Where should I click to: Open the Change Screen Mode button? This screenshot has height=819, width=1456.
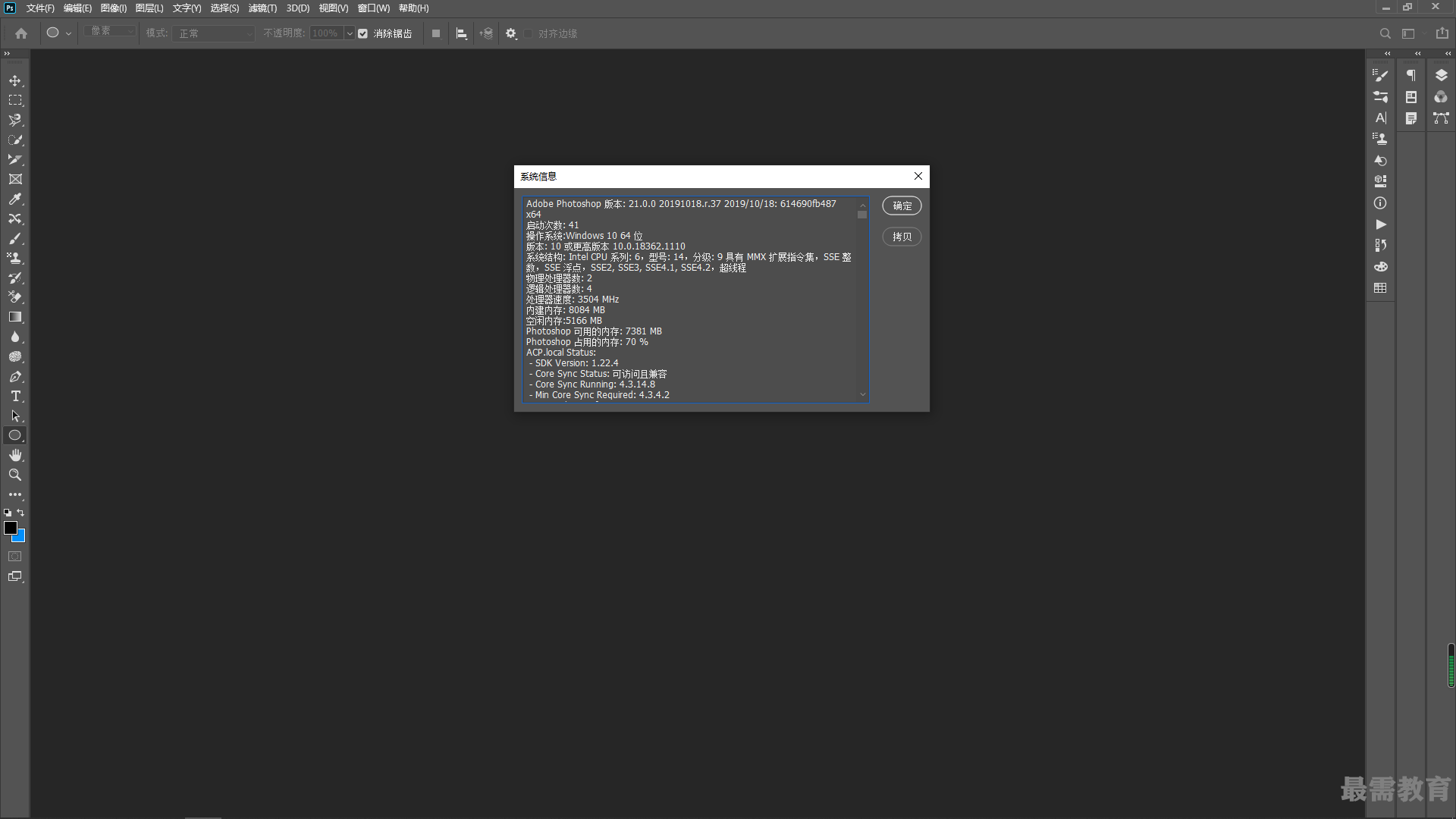(15, 576)
